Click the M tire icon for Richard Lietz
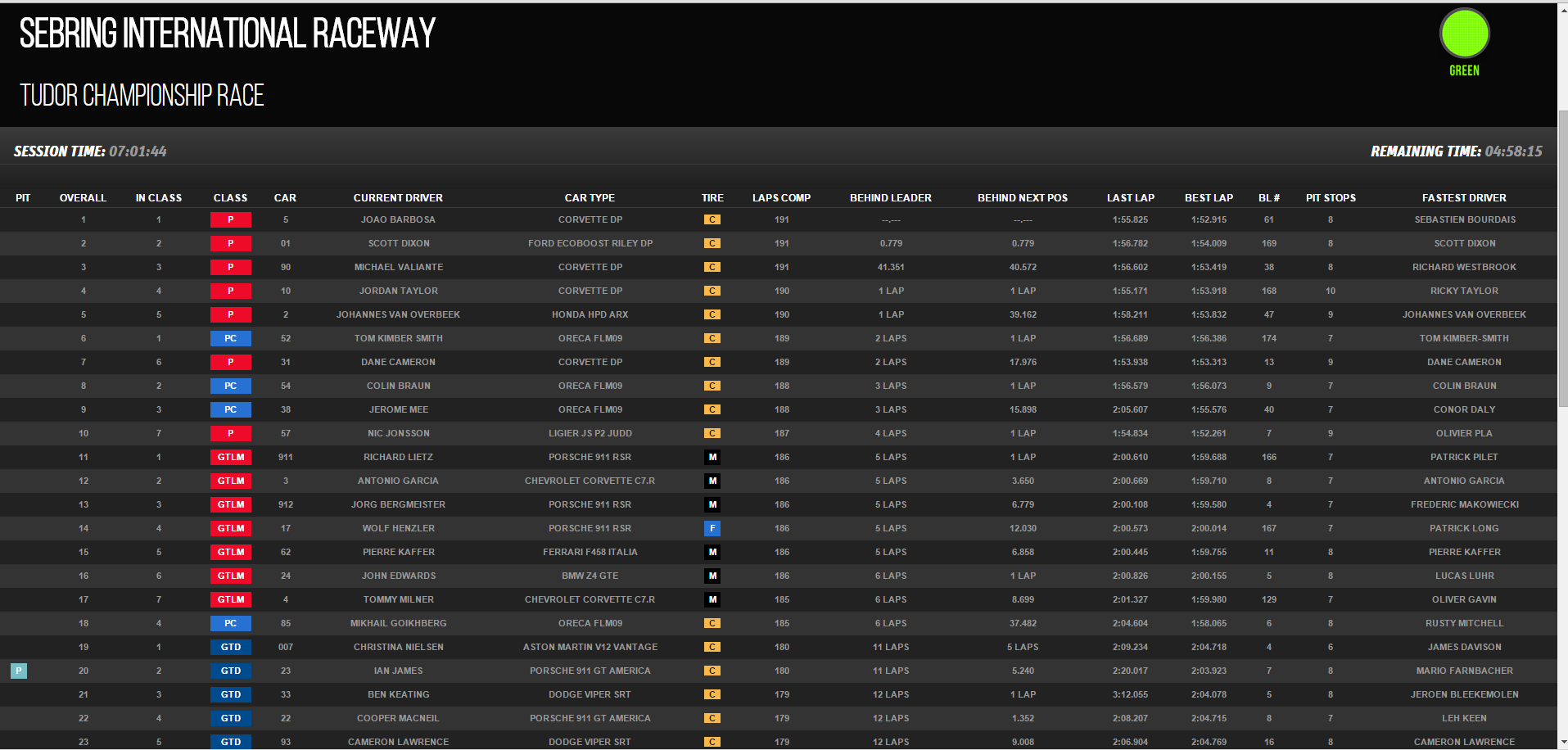The width and height of the screenshot is (1568, 750). pos(712,458)
